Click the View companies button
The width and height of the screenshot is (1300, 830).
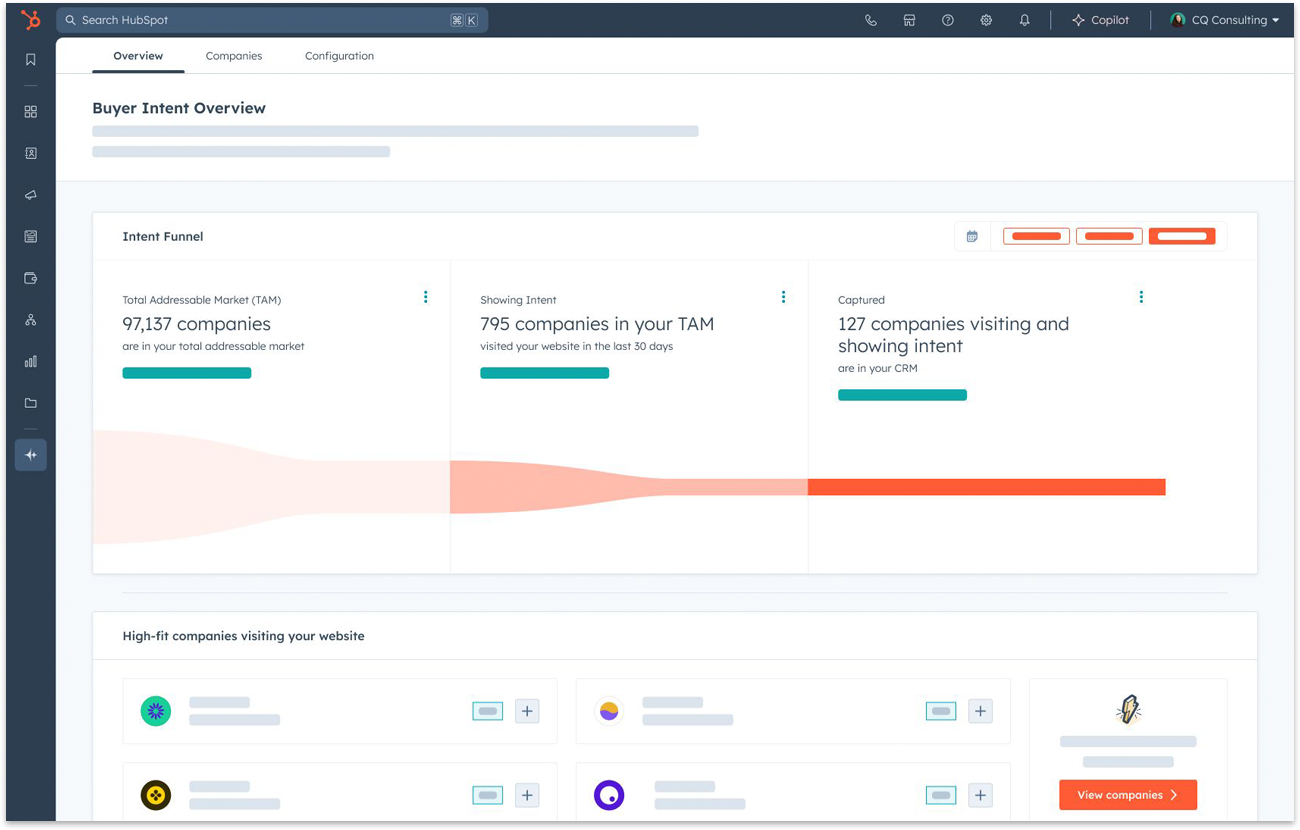(x=1128, y=794)
